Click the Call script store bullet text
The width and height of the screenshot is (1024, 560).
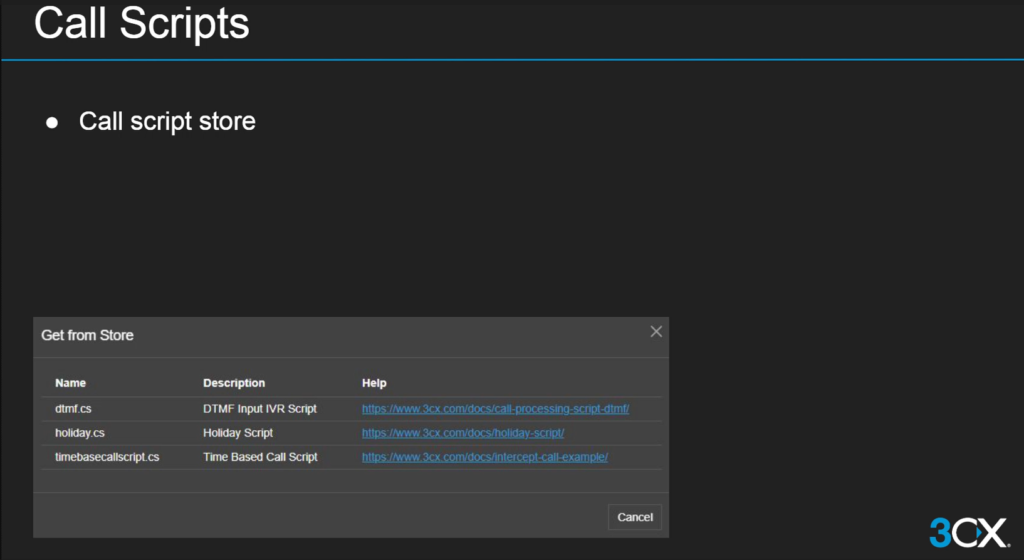click(x=167, y=122)
